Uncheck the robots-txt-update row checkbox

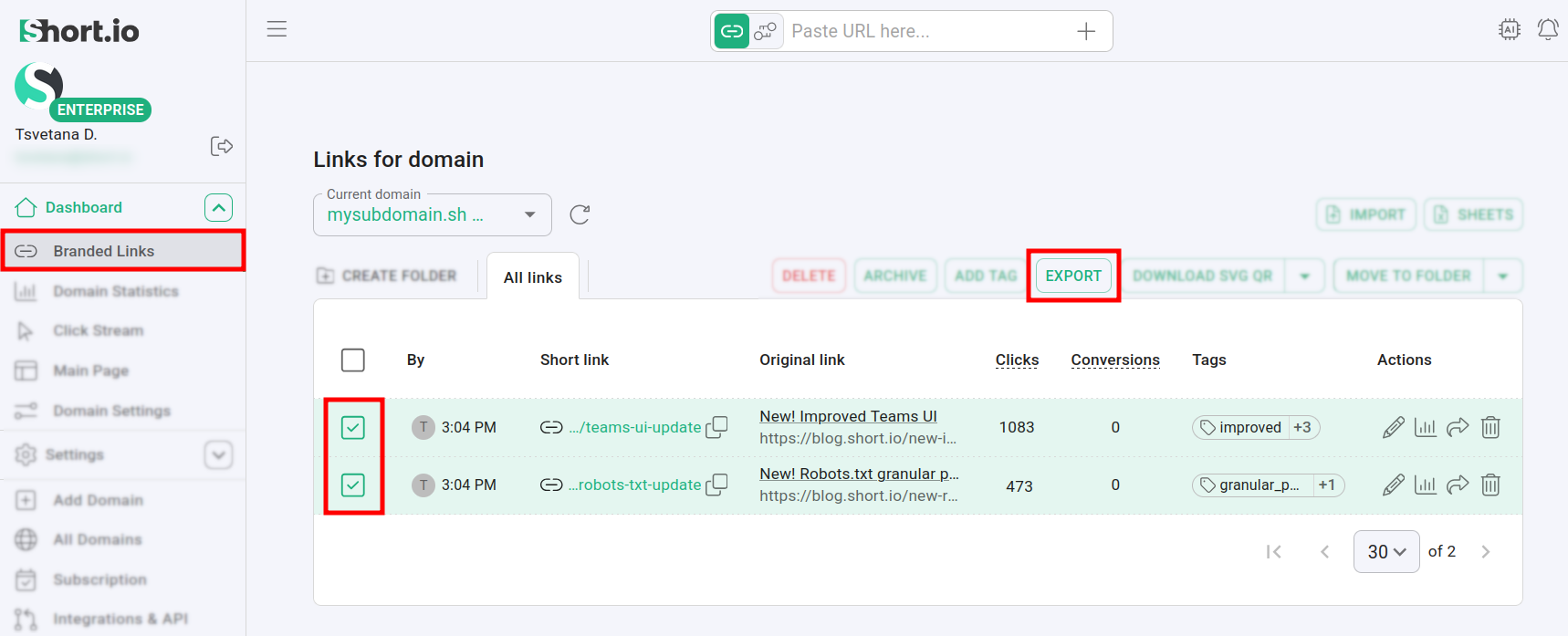coord(353,485)
